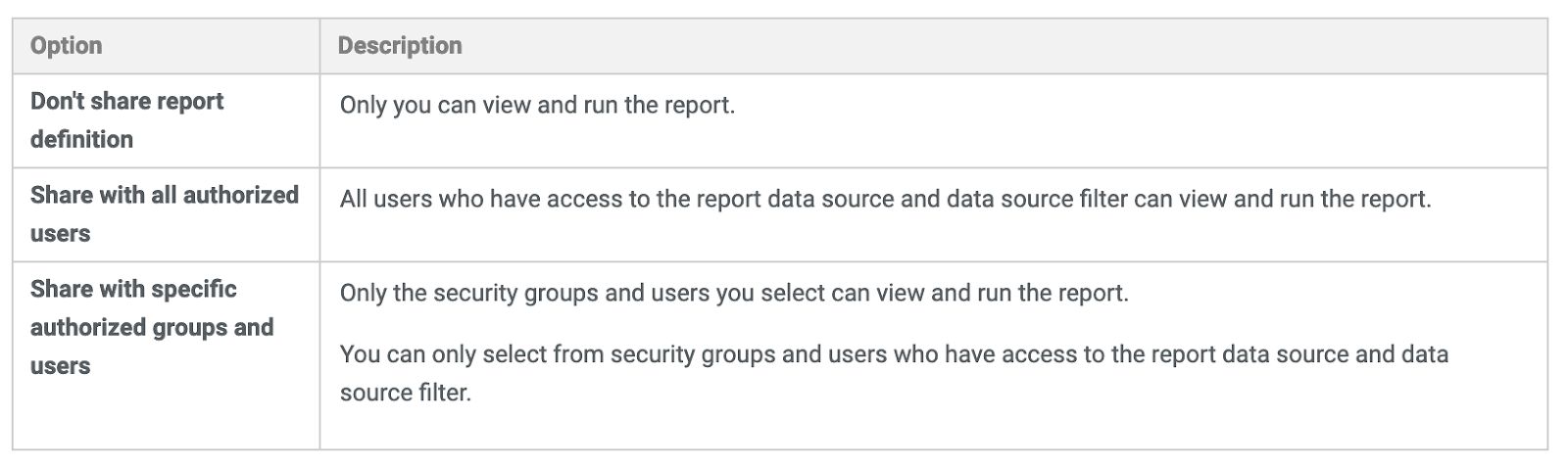This screenshot has width=1568, height=466.
Task: Click the "Option" column header
Action: click(66, 46)
